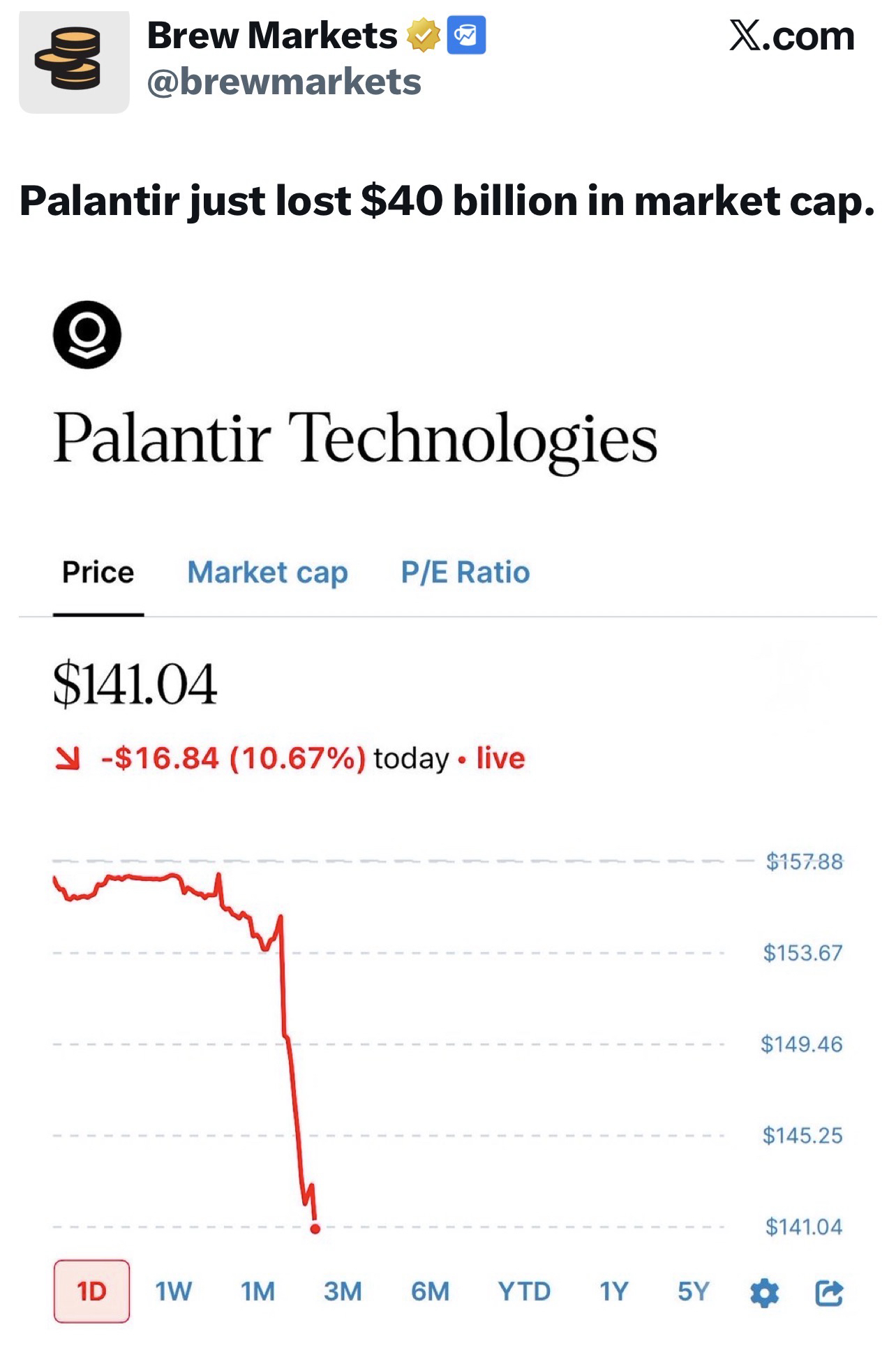Click the red live price endpoint dot
896x1355 pixels.
[315, 1229]
